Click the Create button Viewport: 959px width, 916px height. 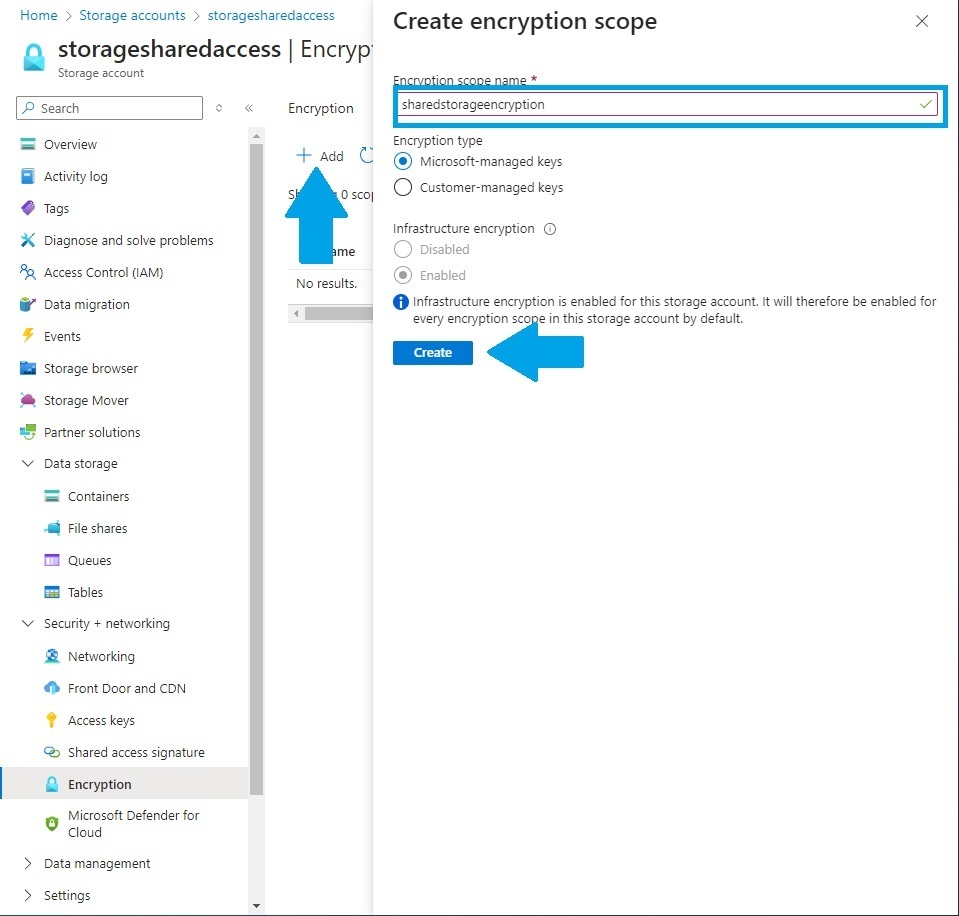click(x=432, y=352)
